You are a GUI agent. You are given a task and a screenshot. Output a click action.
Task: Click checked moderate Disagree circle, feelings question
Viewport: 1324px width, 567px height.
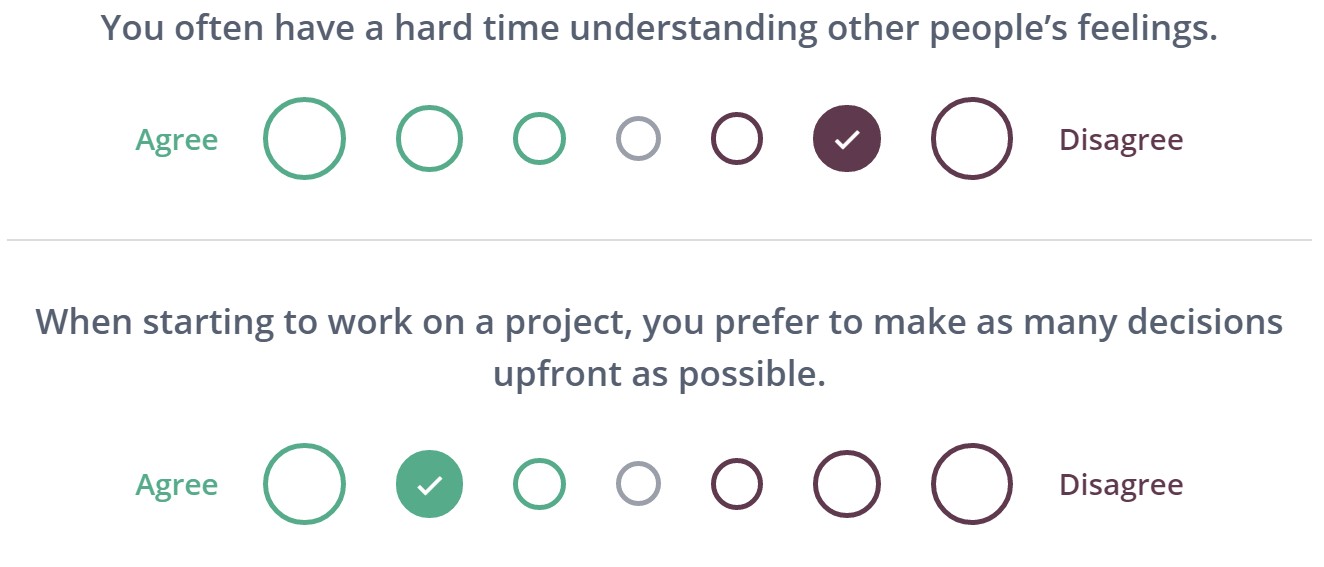(846, 139)
